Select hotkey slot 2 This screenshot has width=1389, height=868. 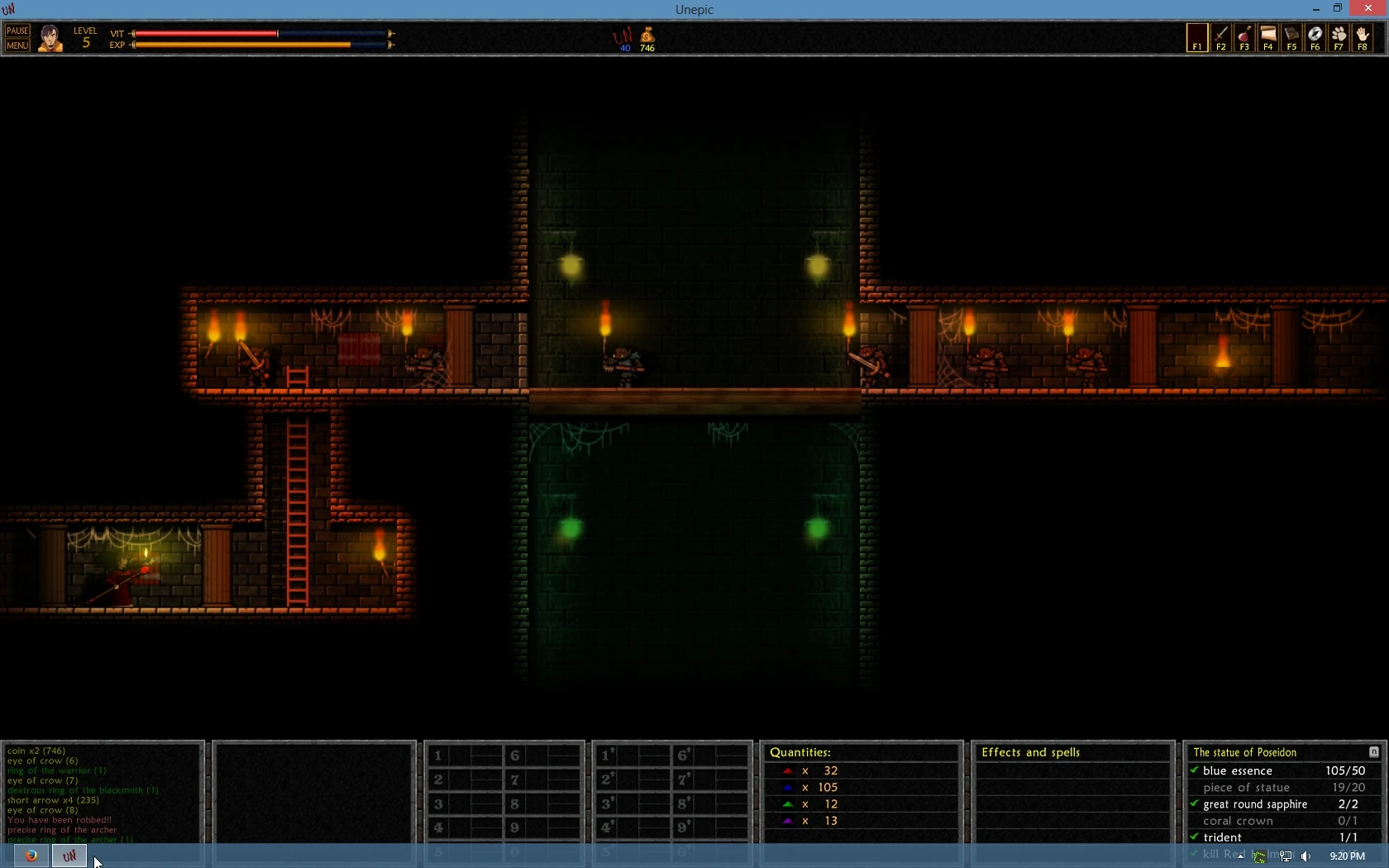point(464,780)
